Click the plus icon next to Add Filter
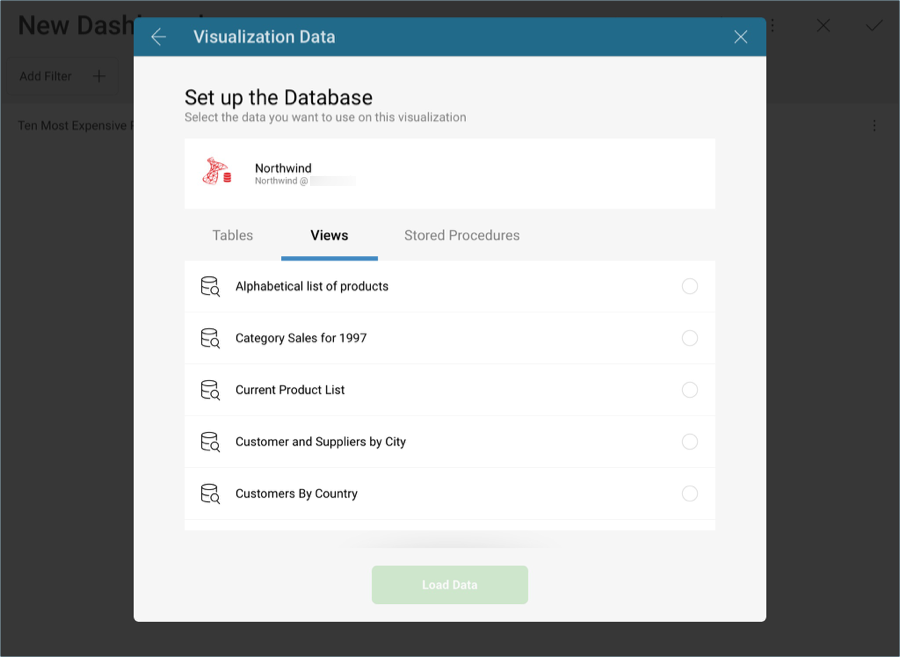 [99, 76]
